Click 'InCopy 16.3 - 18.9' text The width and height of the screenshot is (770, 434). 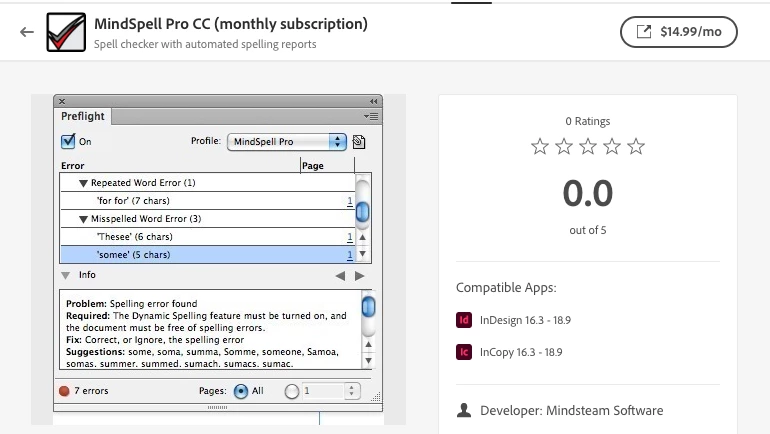coord(521,352)
